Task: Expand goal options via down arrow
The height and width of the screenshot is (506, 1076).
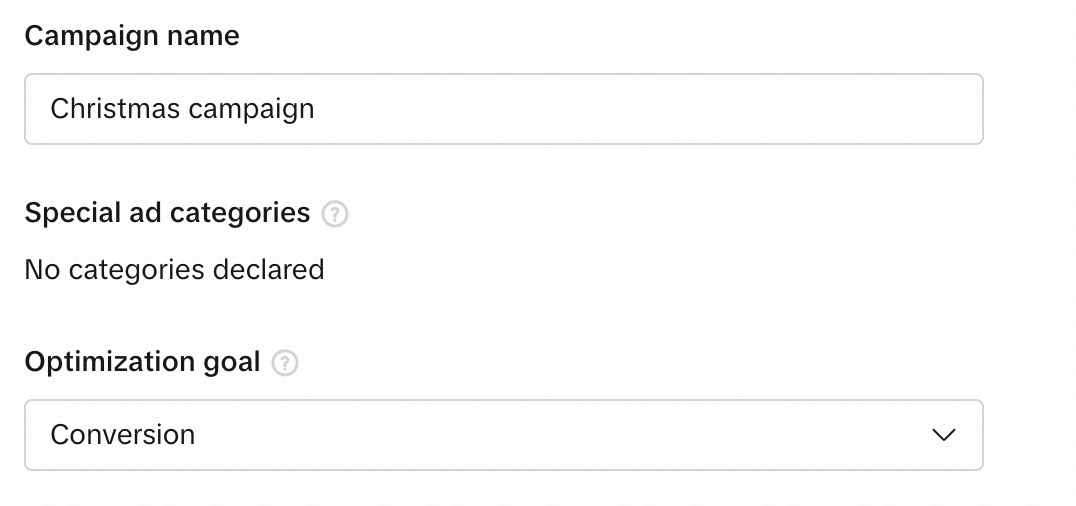Action: [x=943, y=435]
